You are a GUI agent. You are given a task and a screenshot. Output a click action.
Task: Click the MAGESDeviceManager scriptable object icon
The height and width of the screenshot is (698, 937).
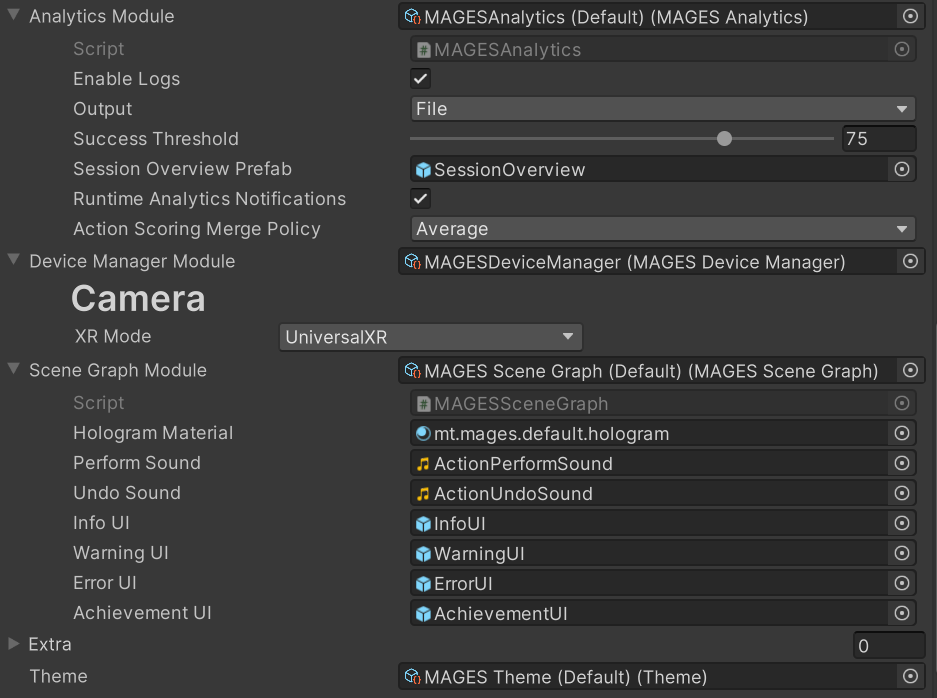[x=412, y=262]
